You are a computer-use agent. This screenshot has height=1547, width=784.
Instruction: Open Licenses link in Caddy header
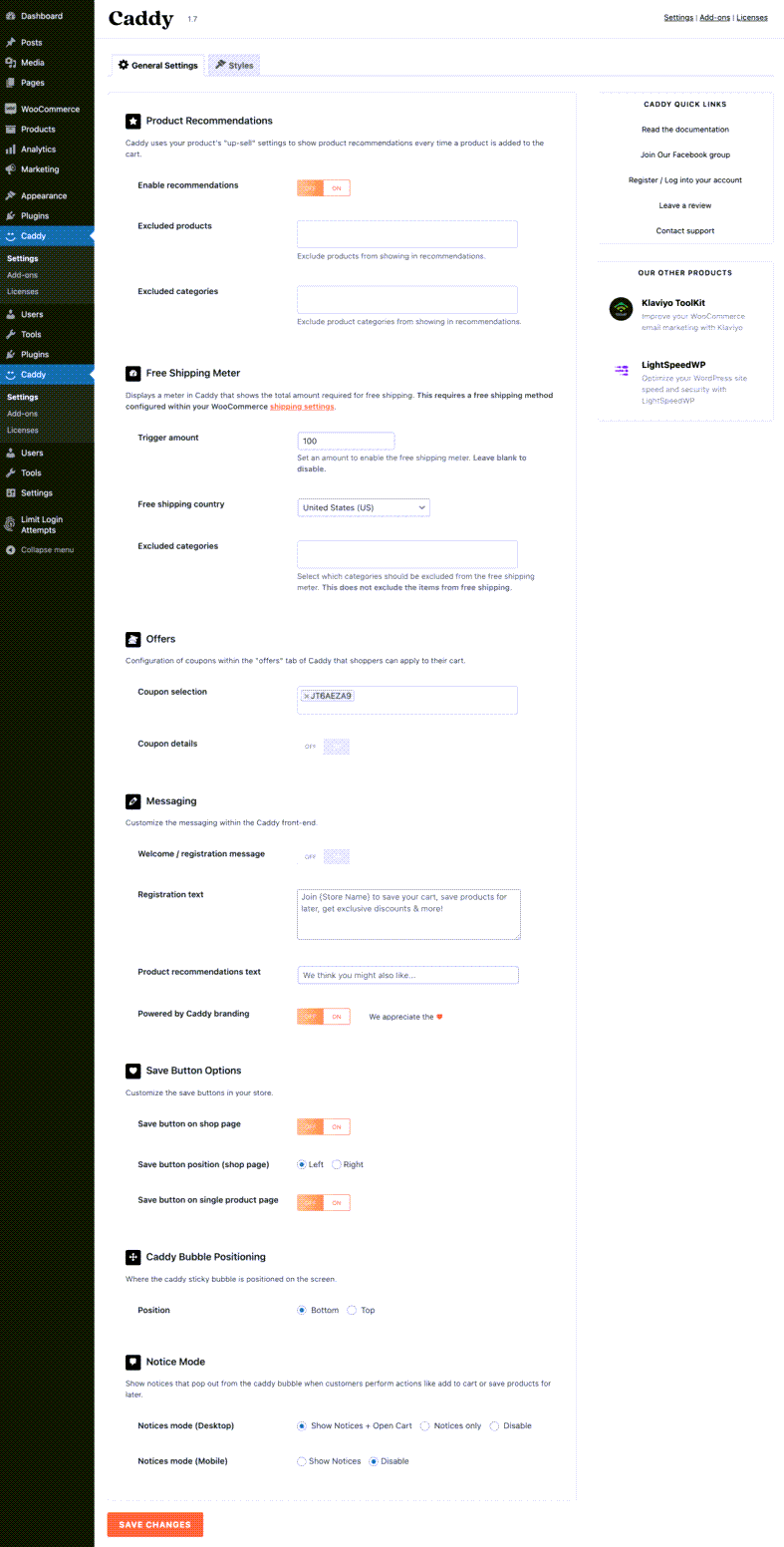pyautogui.click(x=752, y=18)
